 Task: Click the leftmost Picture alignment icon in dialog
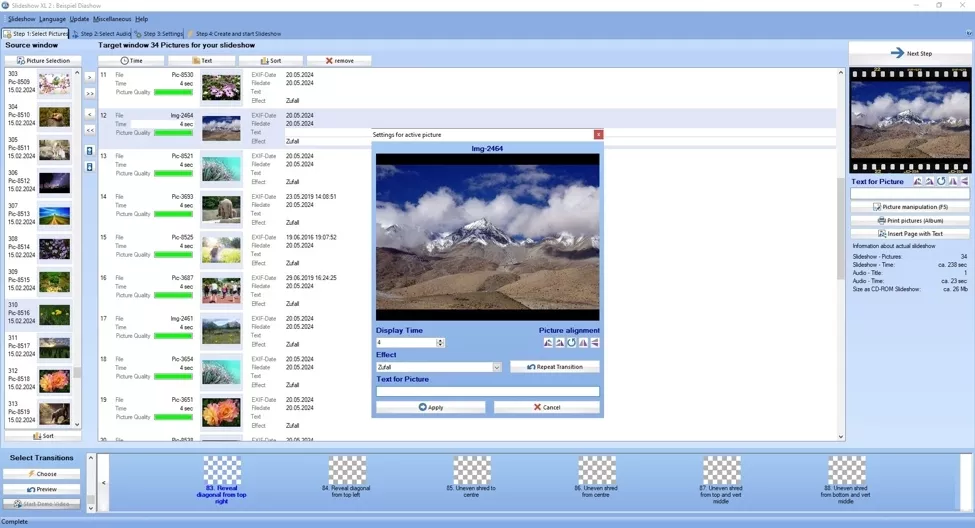click(x=548, y=342)
